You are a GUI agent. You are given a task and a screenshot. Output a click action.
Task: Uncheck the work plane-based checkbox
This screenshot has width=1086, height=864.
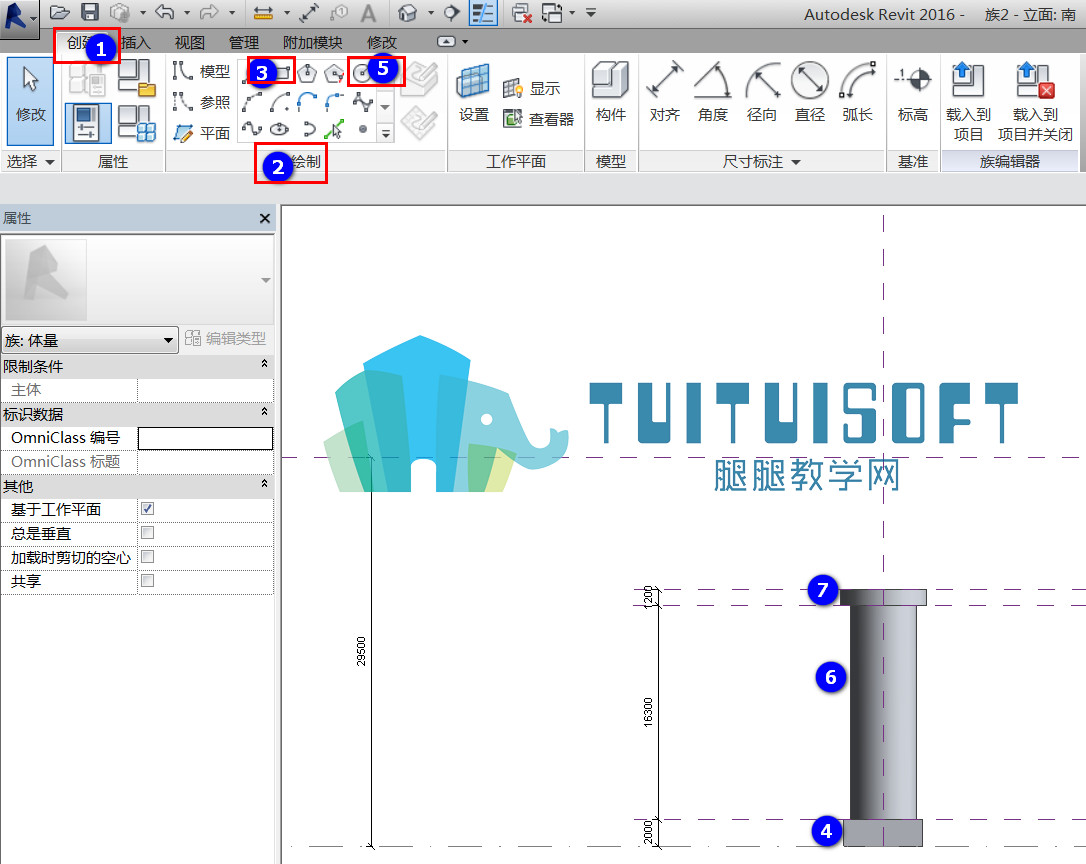pyautogui.click(x=148, y=509)
